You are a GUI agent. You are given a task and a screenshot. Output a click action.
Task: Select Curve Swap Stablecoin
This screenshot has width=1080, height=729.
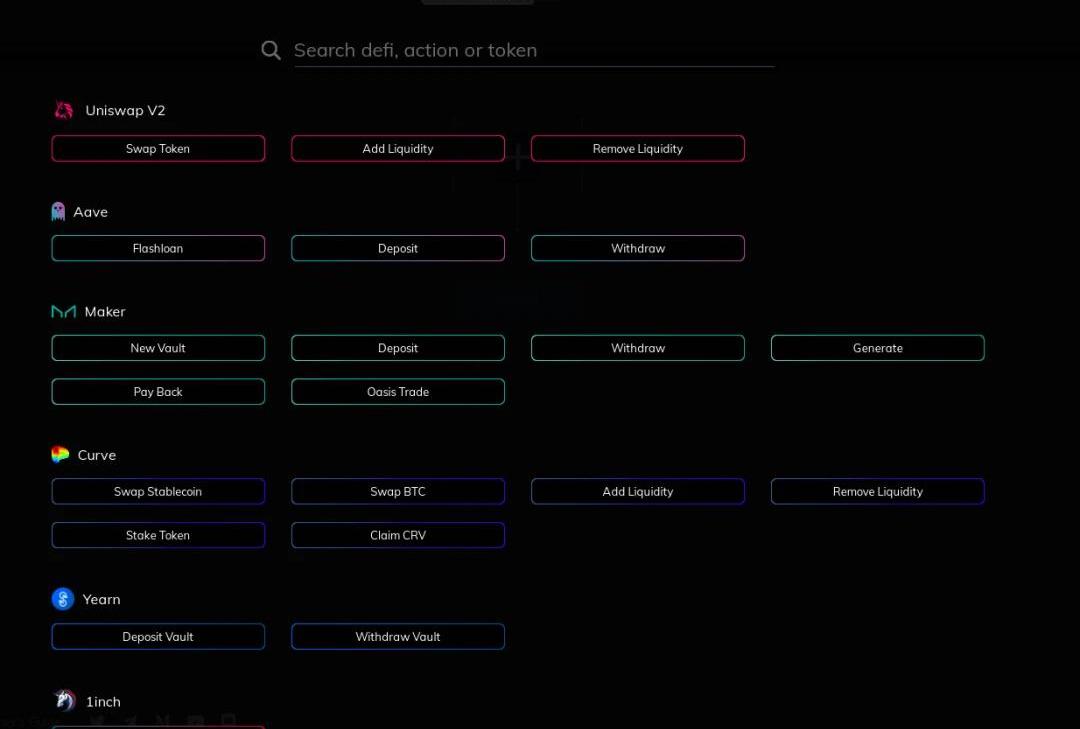tap(158, 491)
